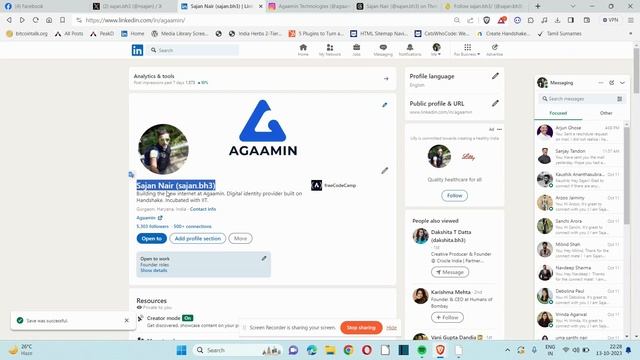Edit the Open to work card
The height and width of the screenshot is (360, 640).
pyautogui.click(x=264, y=258)
